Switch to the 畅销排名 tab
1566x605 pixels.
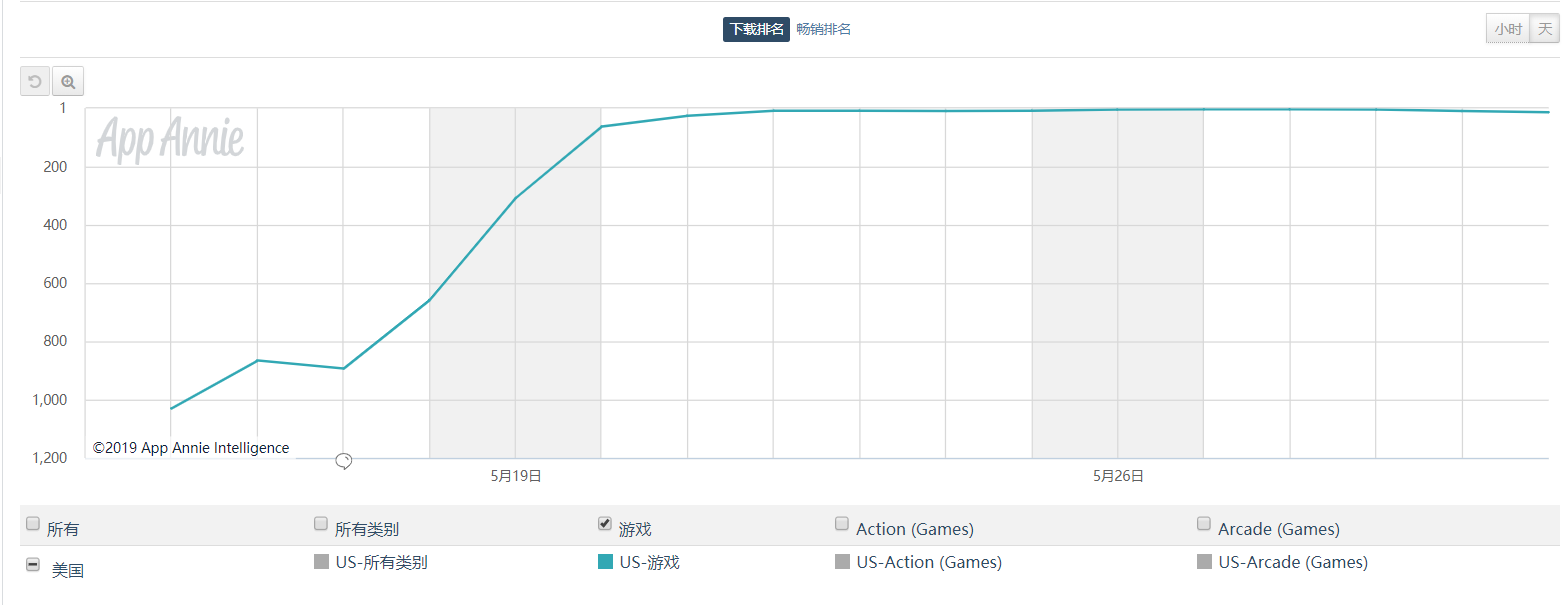tap(824, 30)
